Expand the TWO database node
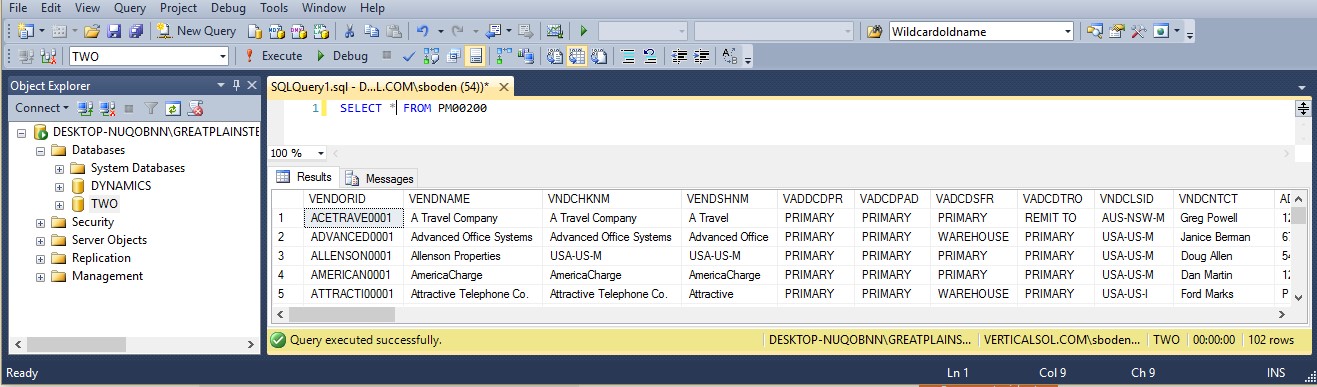Viewport: 1317px width, 387px height. [x=59, y=204]
